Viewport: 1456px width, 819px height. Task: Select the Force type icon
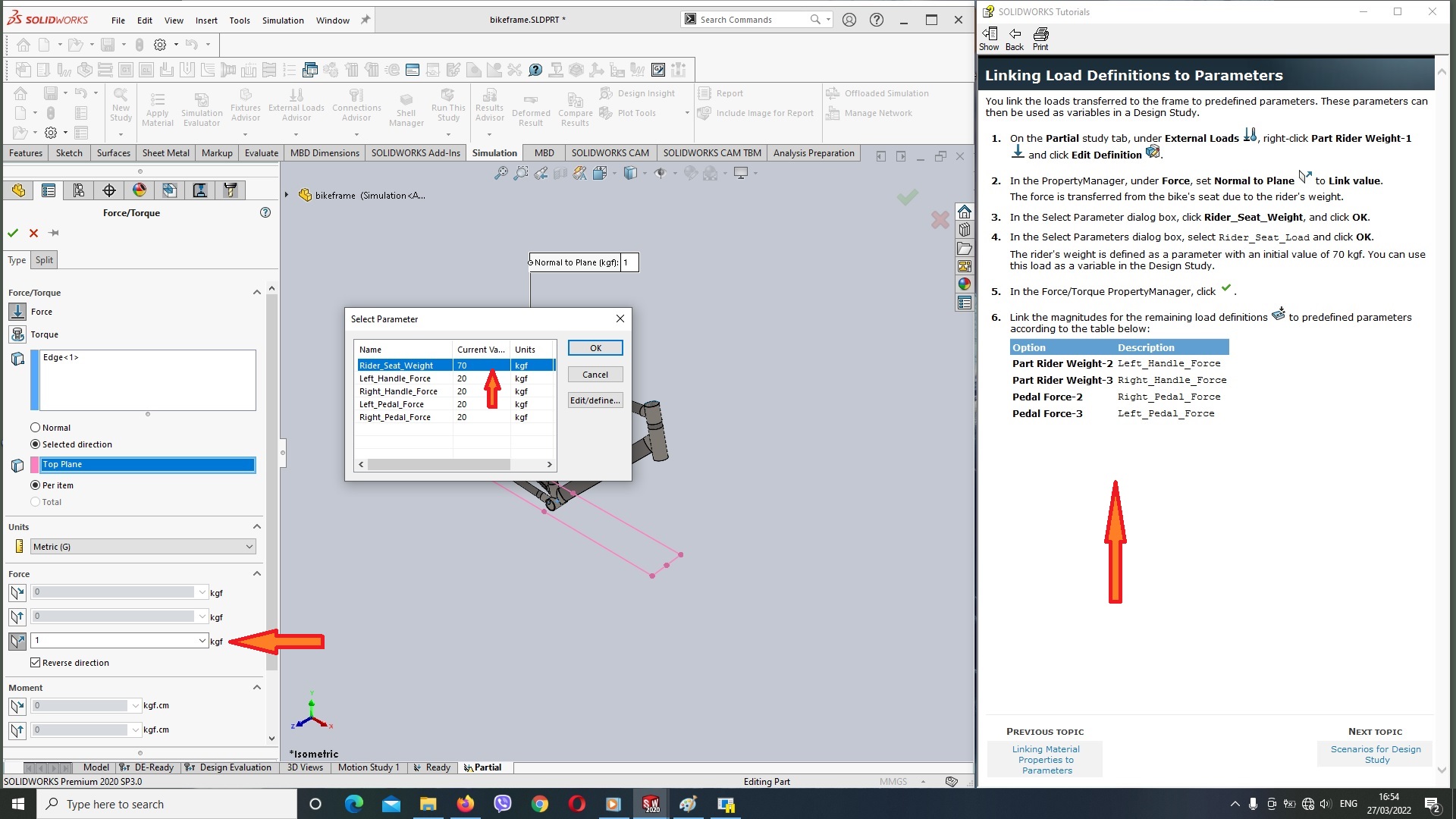click(17, 312)
